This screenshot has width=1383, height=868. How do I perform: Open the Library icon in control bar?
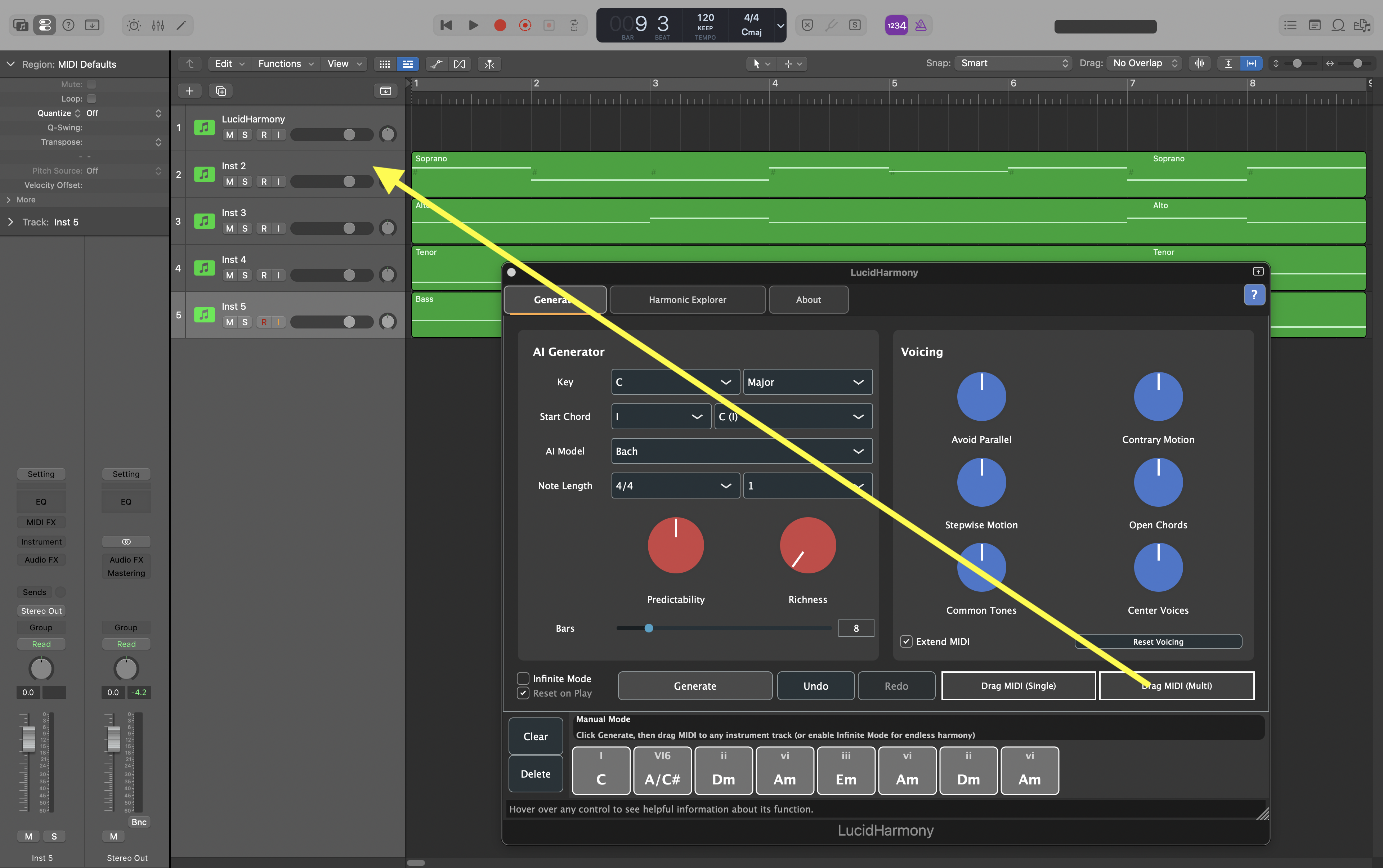pos(21,25)
